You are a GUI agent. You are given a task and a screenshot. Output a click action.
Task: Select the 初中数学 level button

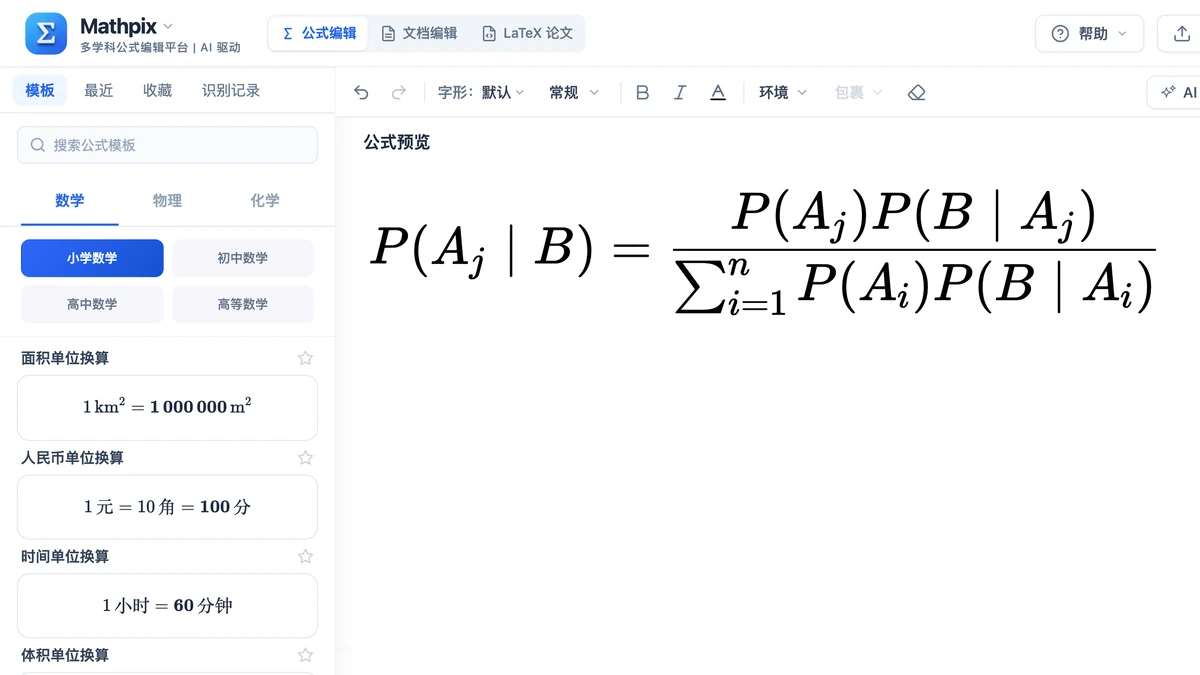[x=243, y=258]
